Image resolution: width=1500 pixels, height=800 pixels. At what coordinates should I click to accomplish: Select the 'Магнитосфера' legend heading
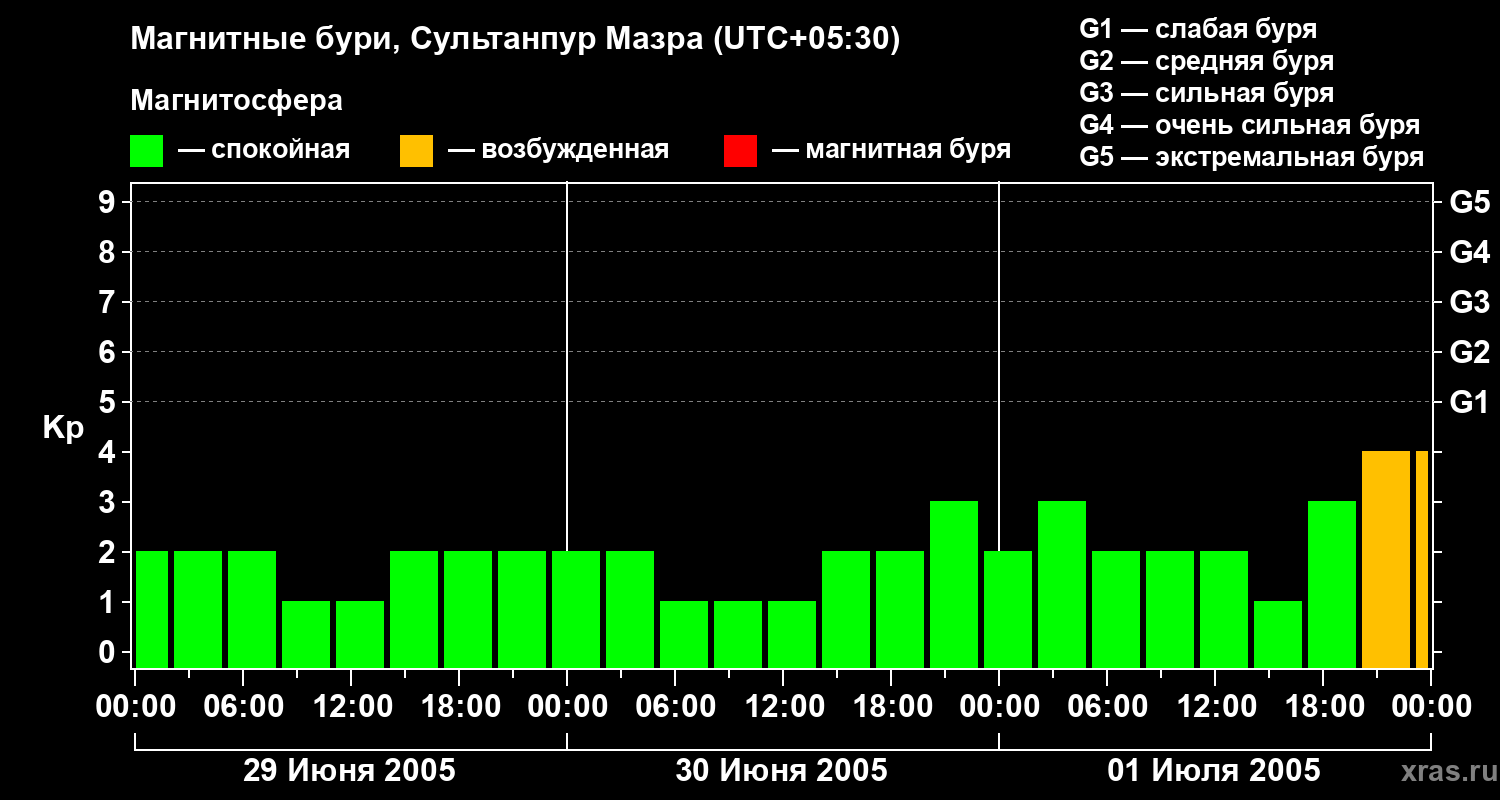click(x=237, y=101)
